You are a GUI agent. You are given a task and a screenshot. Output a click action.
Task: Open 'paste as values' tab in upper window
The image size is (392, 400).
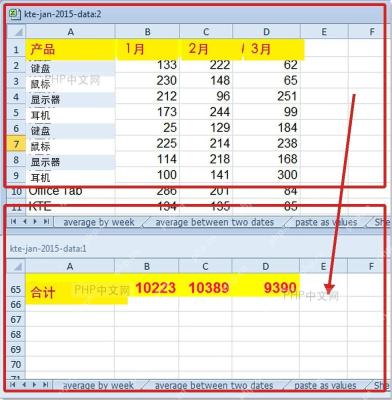tap(326, 222)
